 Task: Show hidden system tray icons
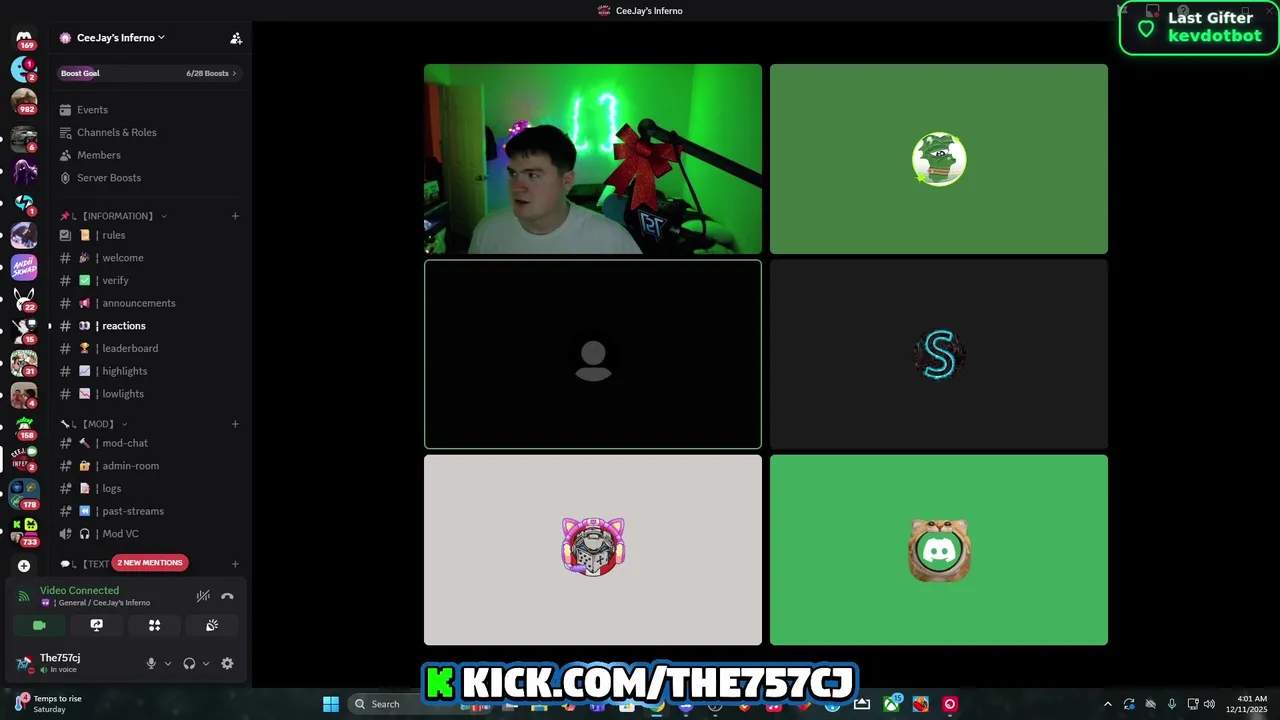tap(1107, 704)
